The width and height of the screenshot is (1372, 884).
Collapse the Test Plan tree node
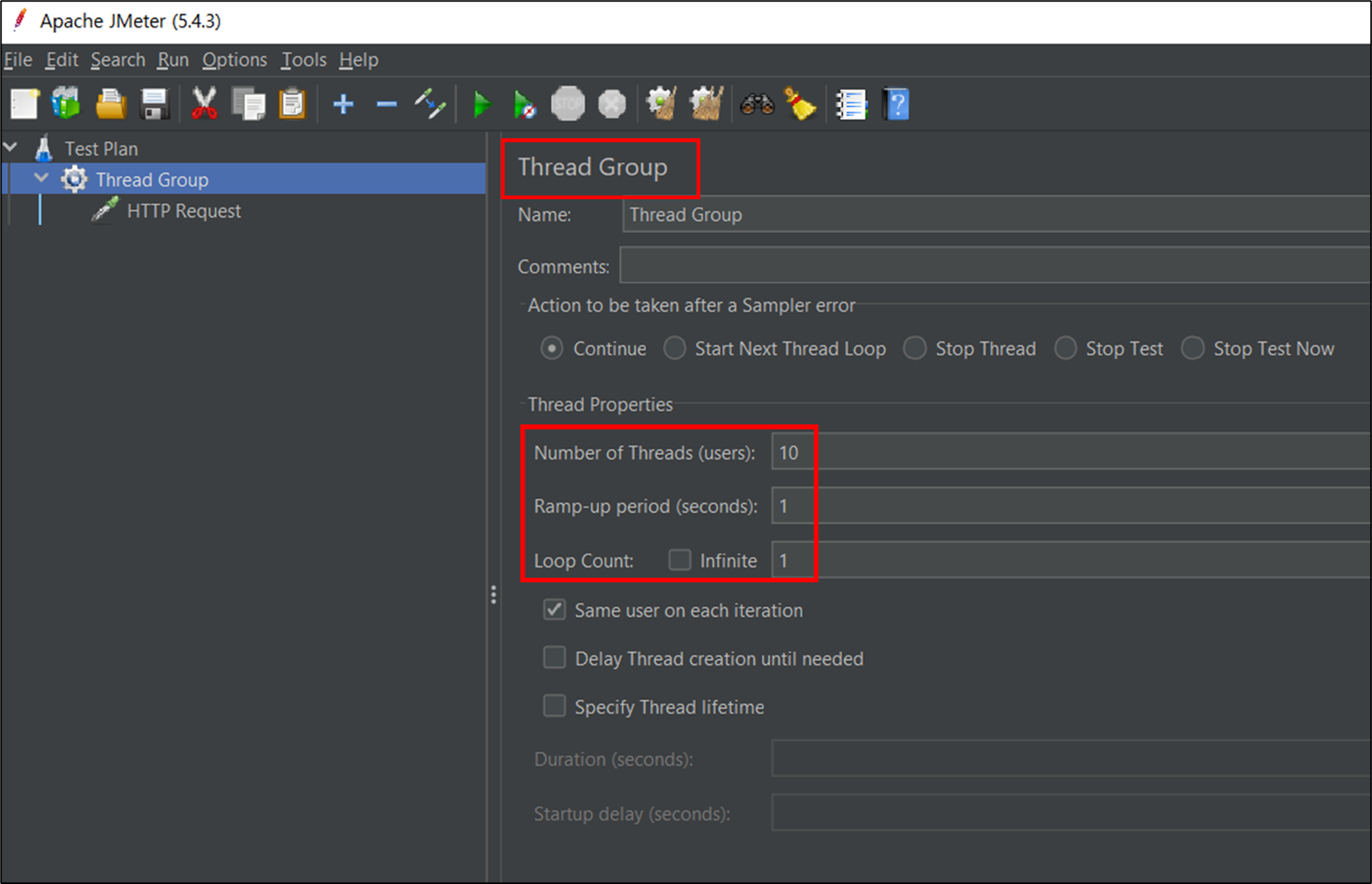coord(11,147)
